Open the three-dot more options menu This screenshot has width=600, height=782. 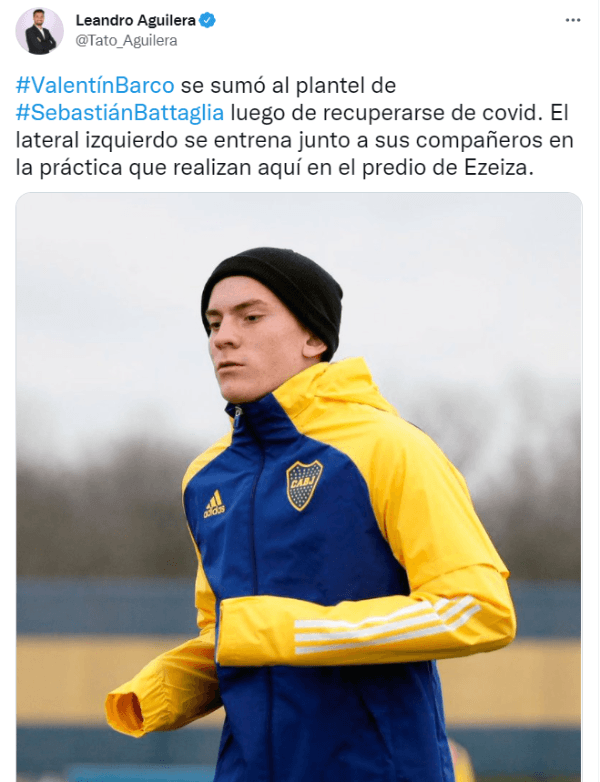click(573, 20)
